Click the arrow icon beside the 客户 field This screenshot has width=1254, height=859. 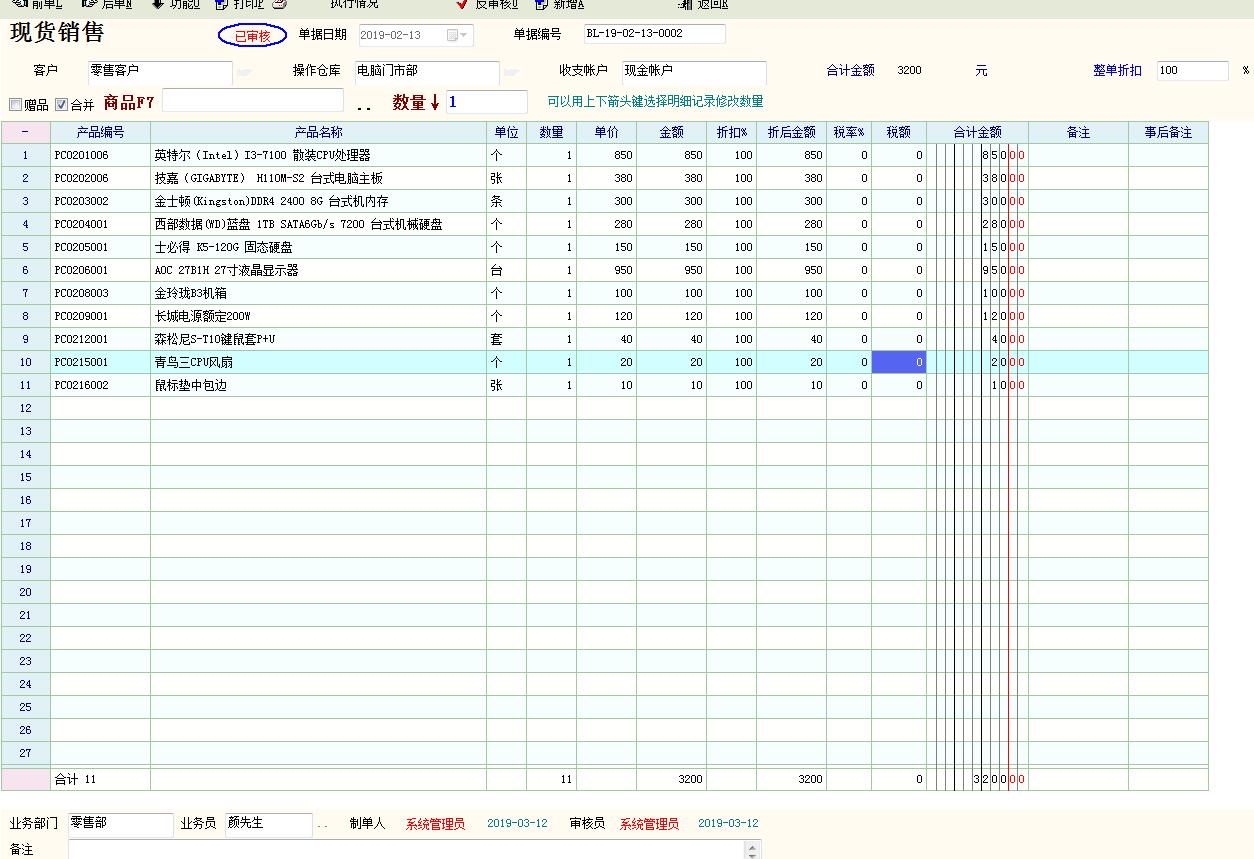245,72
